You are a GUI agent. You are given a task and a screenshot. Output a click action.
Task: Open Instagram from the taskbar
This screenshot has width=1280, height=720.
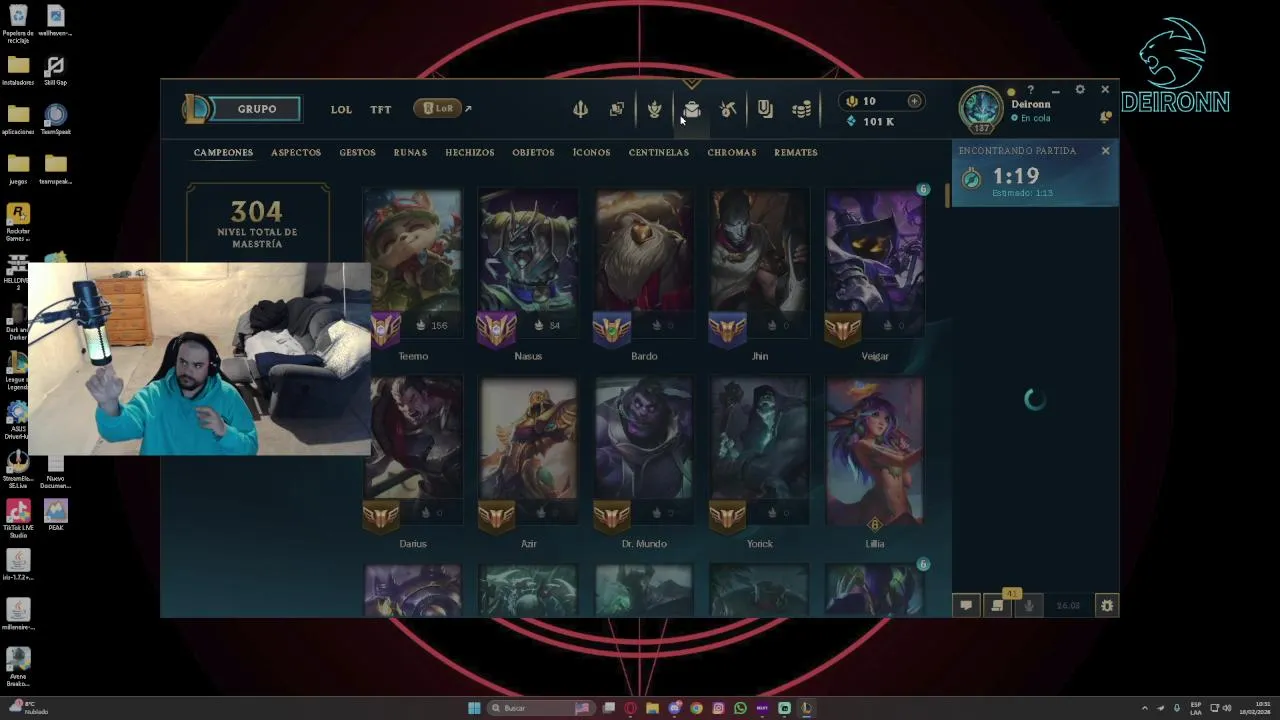718,708
